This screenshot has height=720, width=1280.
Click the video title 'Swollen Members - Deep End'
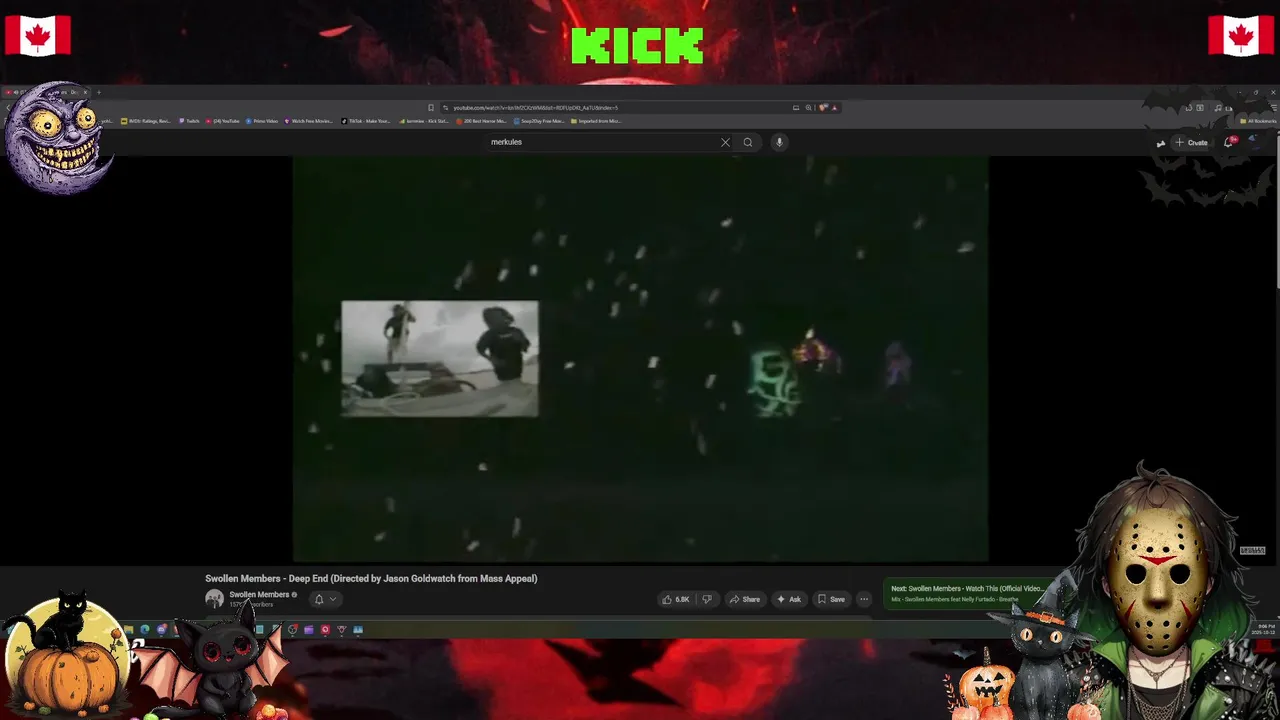(371, 578)
